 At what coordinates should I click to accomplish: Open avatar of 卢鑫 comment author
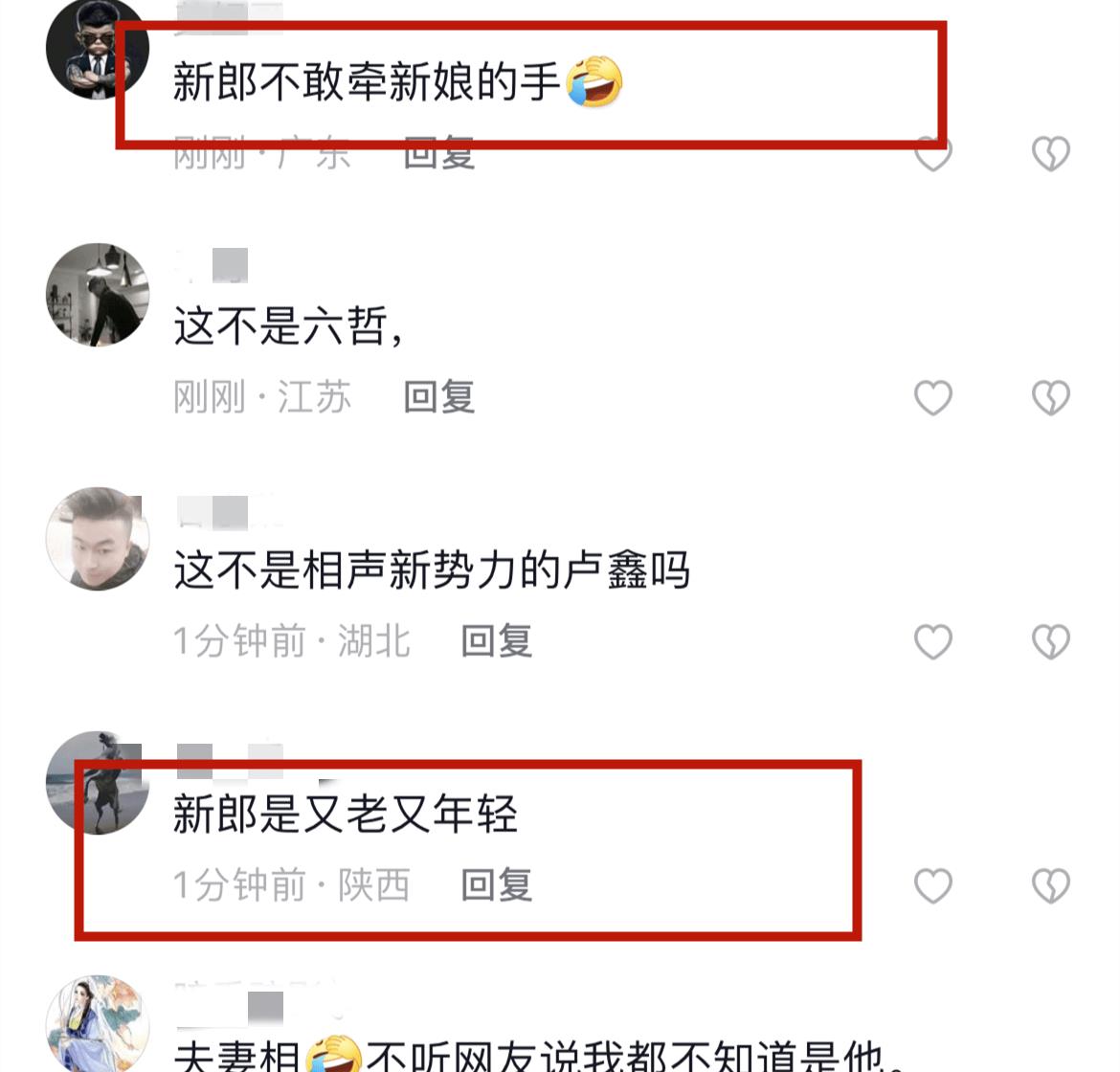point(97,539)
